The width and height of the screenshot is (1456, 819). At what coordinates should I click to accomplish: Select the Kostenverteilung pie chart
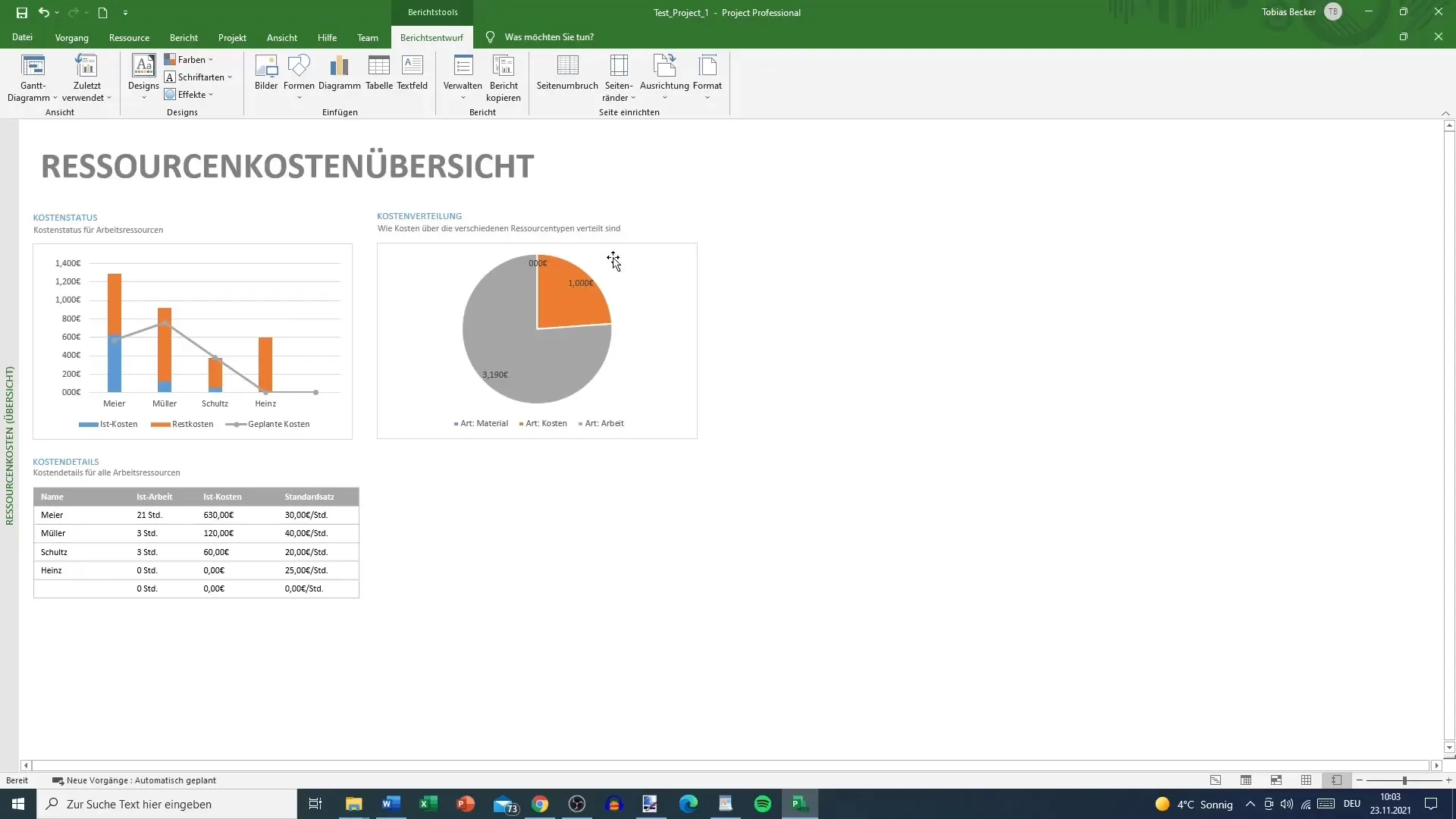pos(537,340)
